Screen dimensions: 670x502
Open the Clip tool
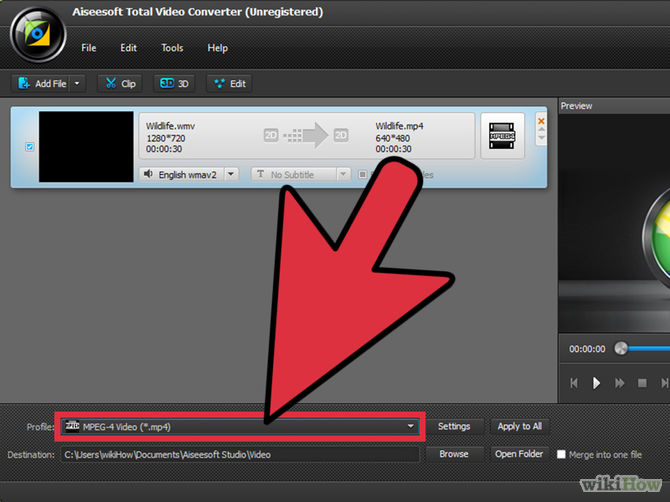coord(120,83)
